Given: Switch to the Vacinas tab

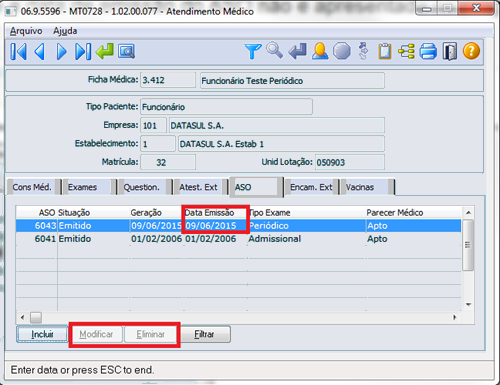Looking at the screenshot, I should click(367, 187).
